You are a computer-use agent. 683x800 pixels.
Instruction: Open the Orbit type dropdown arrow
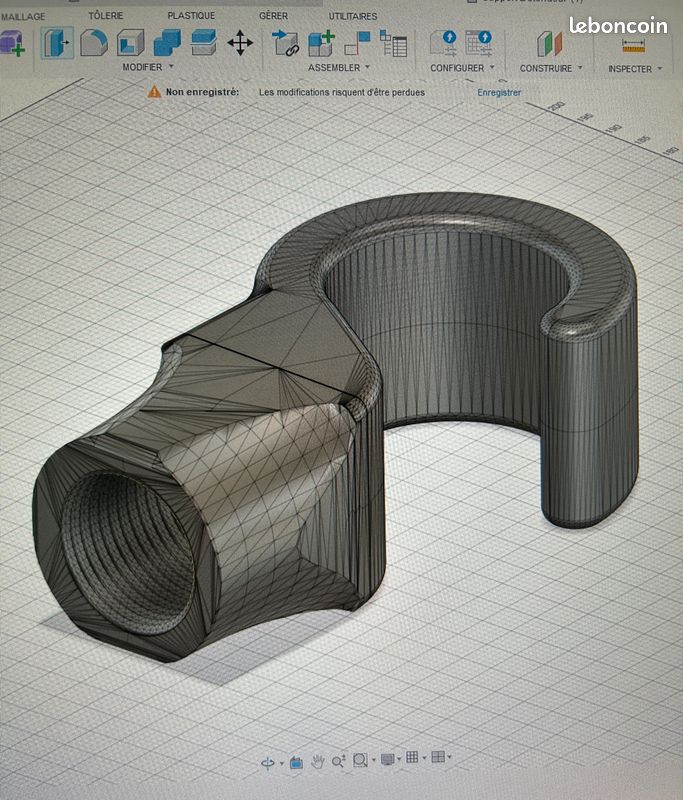[x=282, y=763]
